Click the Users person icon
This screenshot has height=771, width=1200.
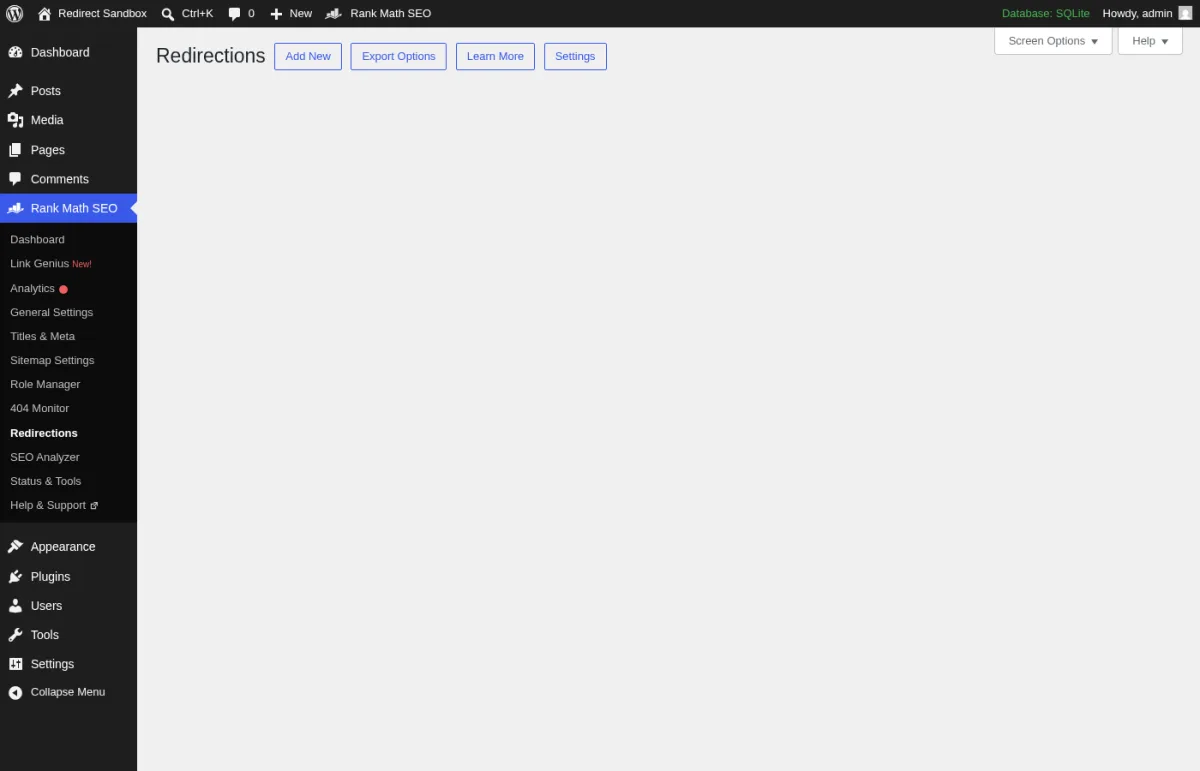[15, 606]
